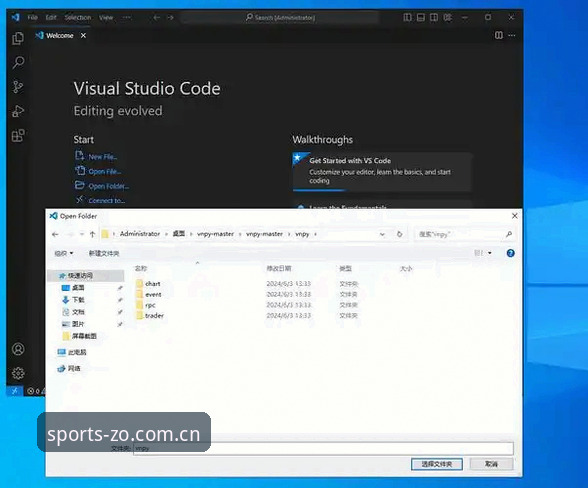The width and height of the screenshot is (588, 488).
Task: Open the Organize dropdown in dialog toolbar
Action: pyautogui.click(x=64, y=254)
